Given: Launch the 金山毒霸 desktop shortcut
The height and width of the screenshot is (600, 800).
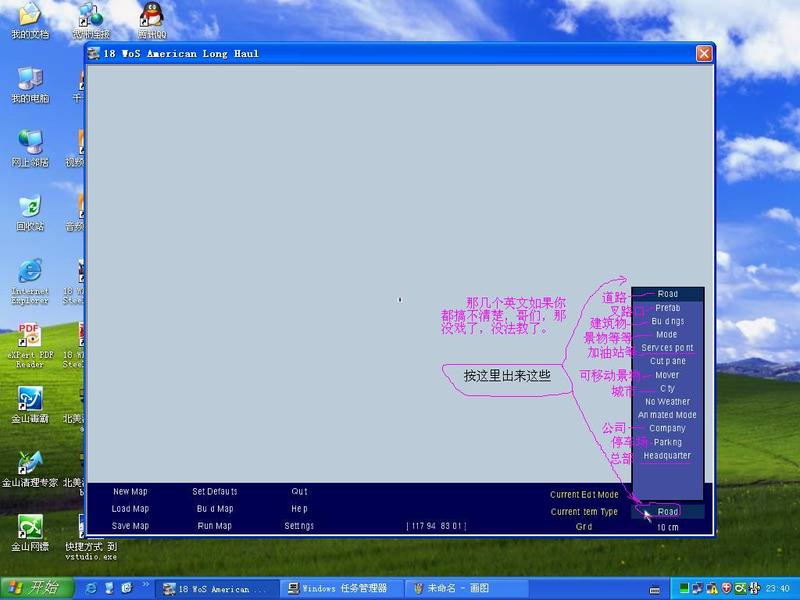Looking at the screenshot, I should (30, 405).
